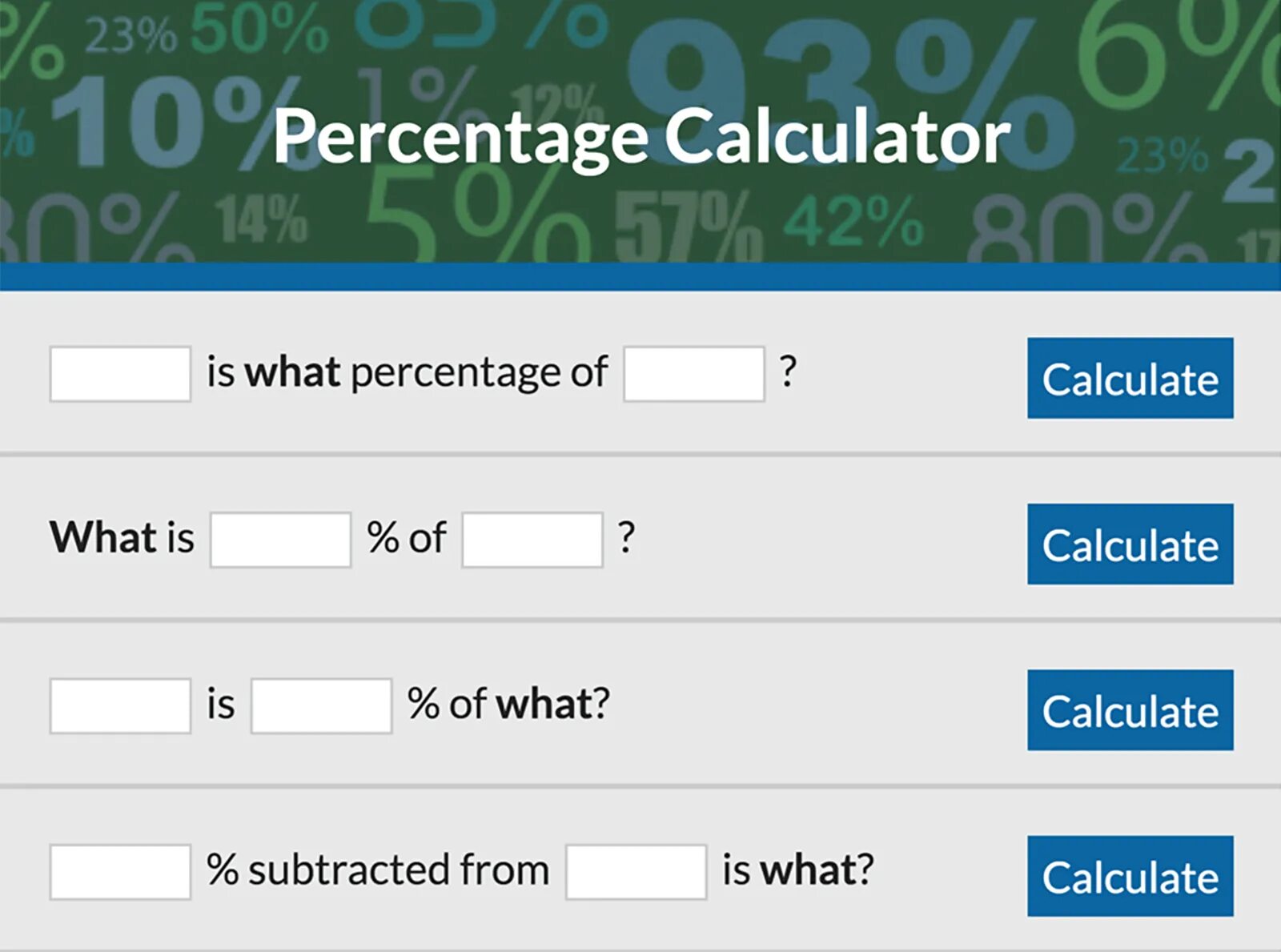Click the 'is' label in the third row
This screenshot has width=1281, height=952.
coord(221,705)
